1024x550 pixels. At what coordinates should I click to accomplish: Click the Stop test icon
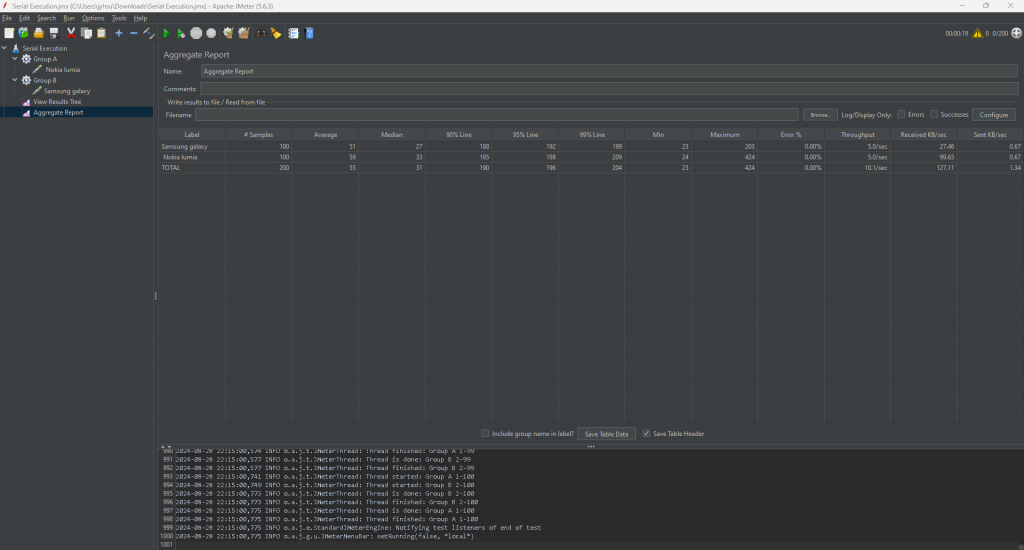coord(196,33)
